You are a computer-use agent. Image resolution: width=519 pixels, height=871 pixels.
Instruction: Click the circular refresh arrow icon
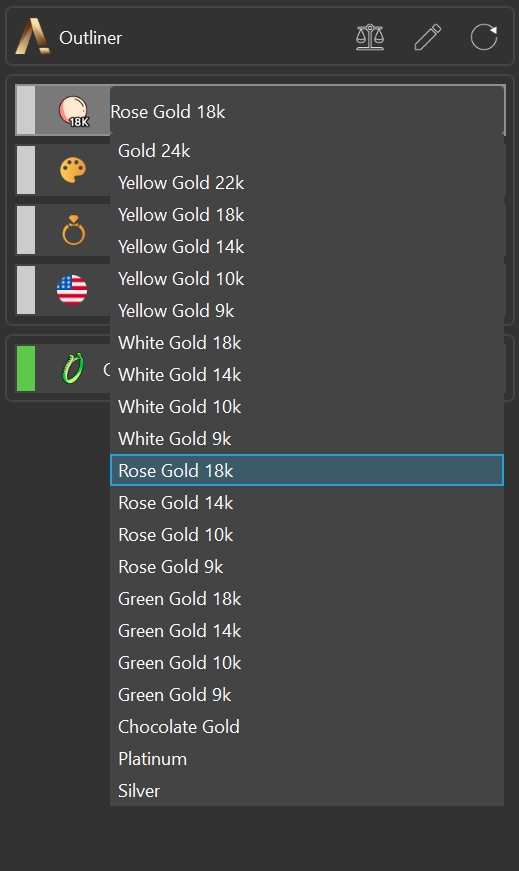point(484,37)
